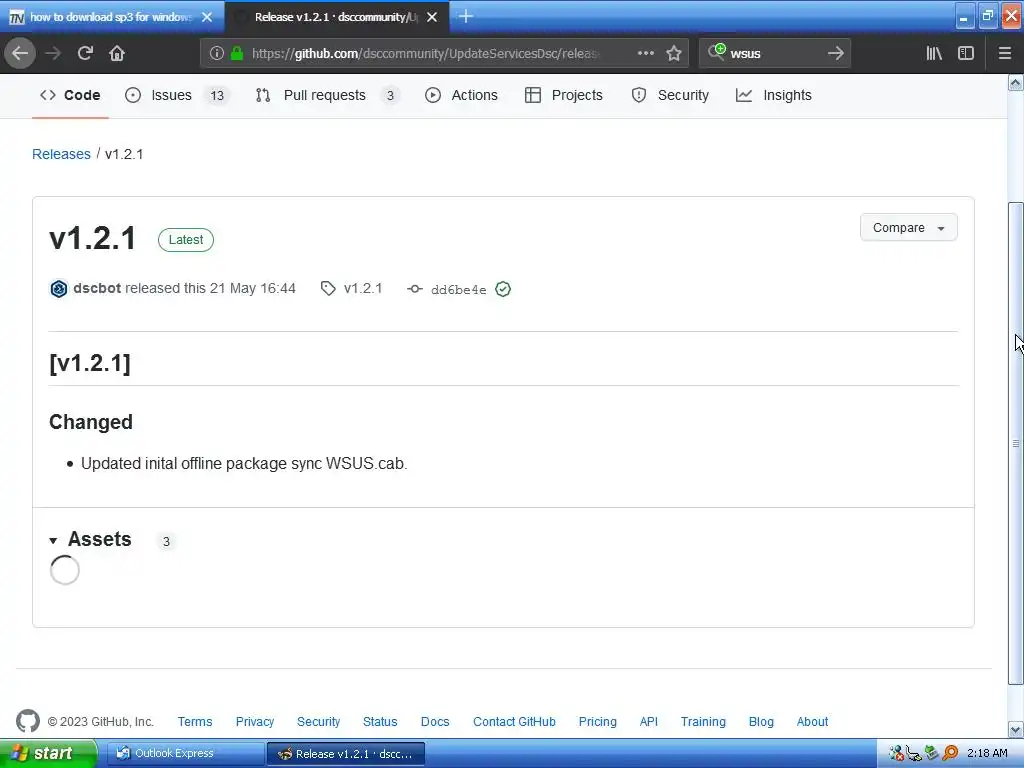Submit the wsus search with arrow
This screenshot has width=1024, height=768.
click(x=835, y=54)
